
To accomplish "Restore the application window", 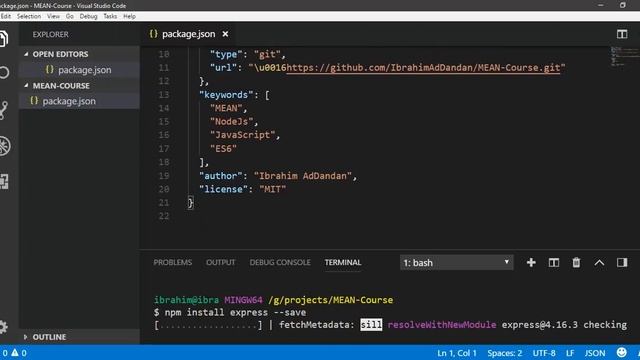I will click(x=622, y=5).
